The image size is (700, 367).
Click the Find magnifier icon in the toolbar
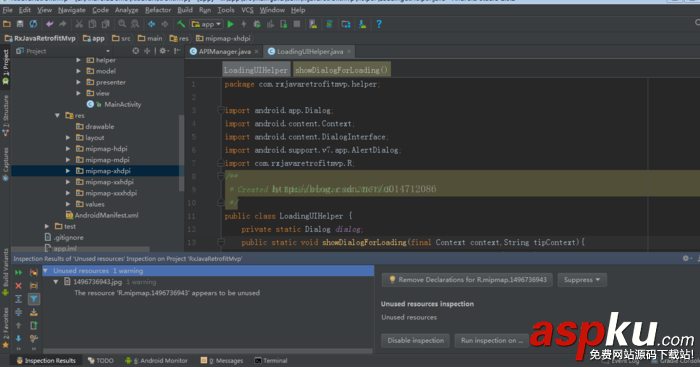point(122,24)
